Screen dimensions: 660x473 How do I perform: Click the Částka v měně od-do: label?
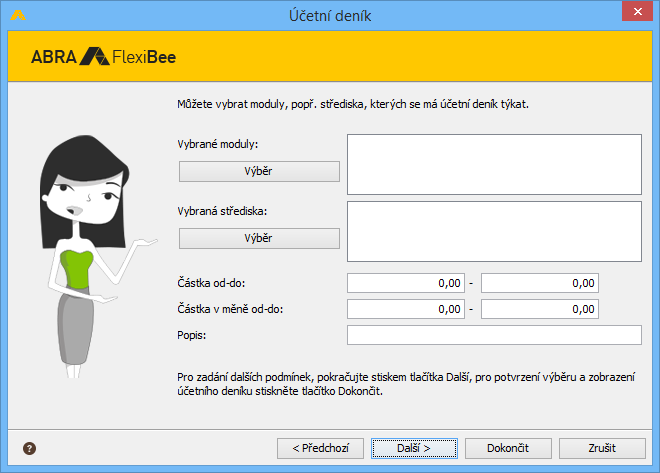[230, 309]
